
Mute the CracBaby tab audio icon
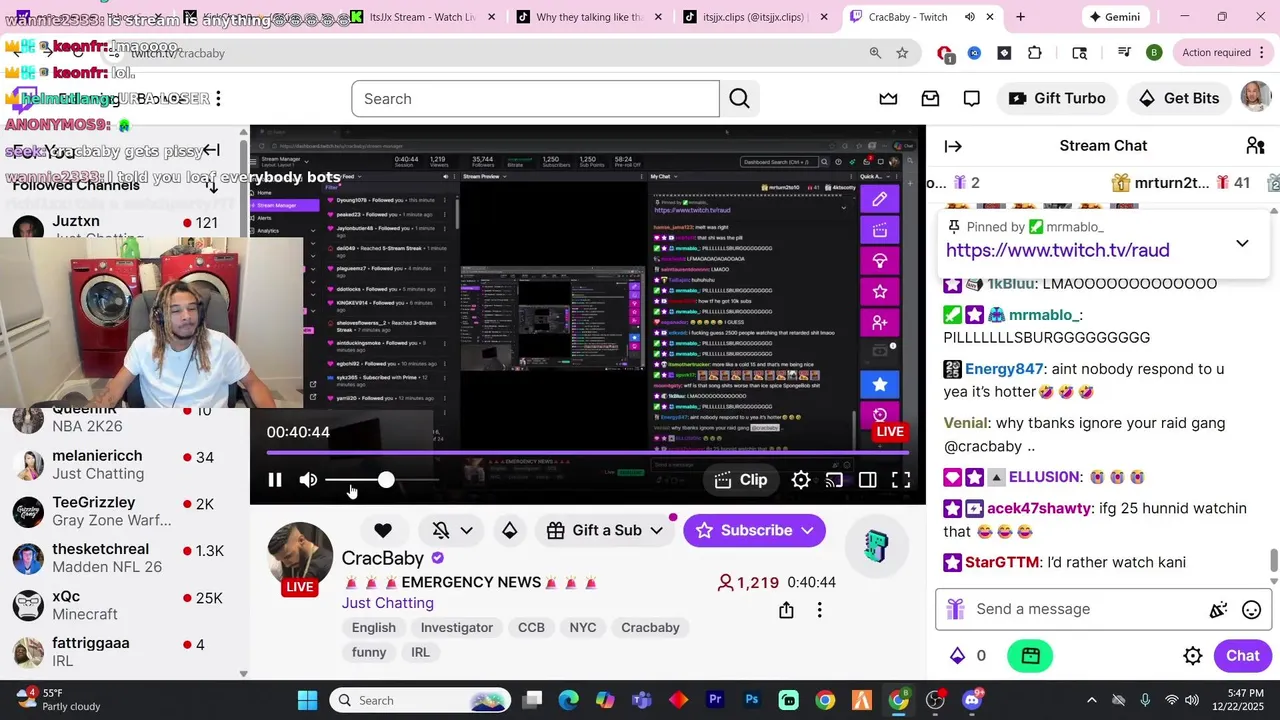coord(969,17)
